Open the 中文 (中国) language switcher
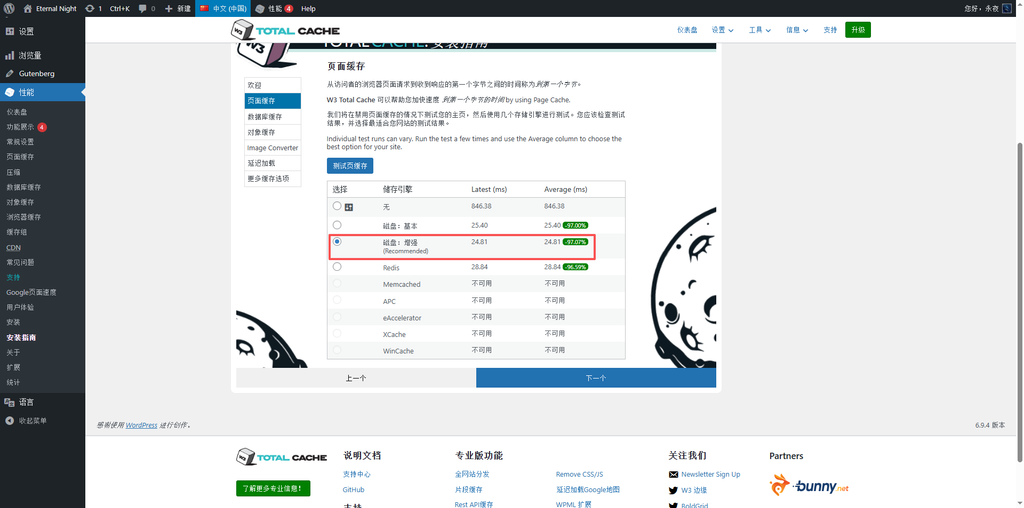 223,8
